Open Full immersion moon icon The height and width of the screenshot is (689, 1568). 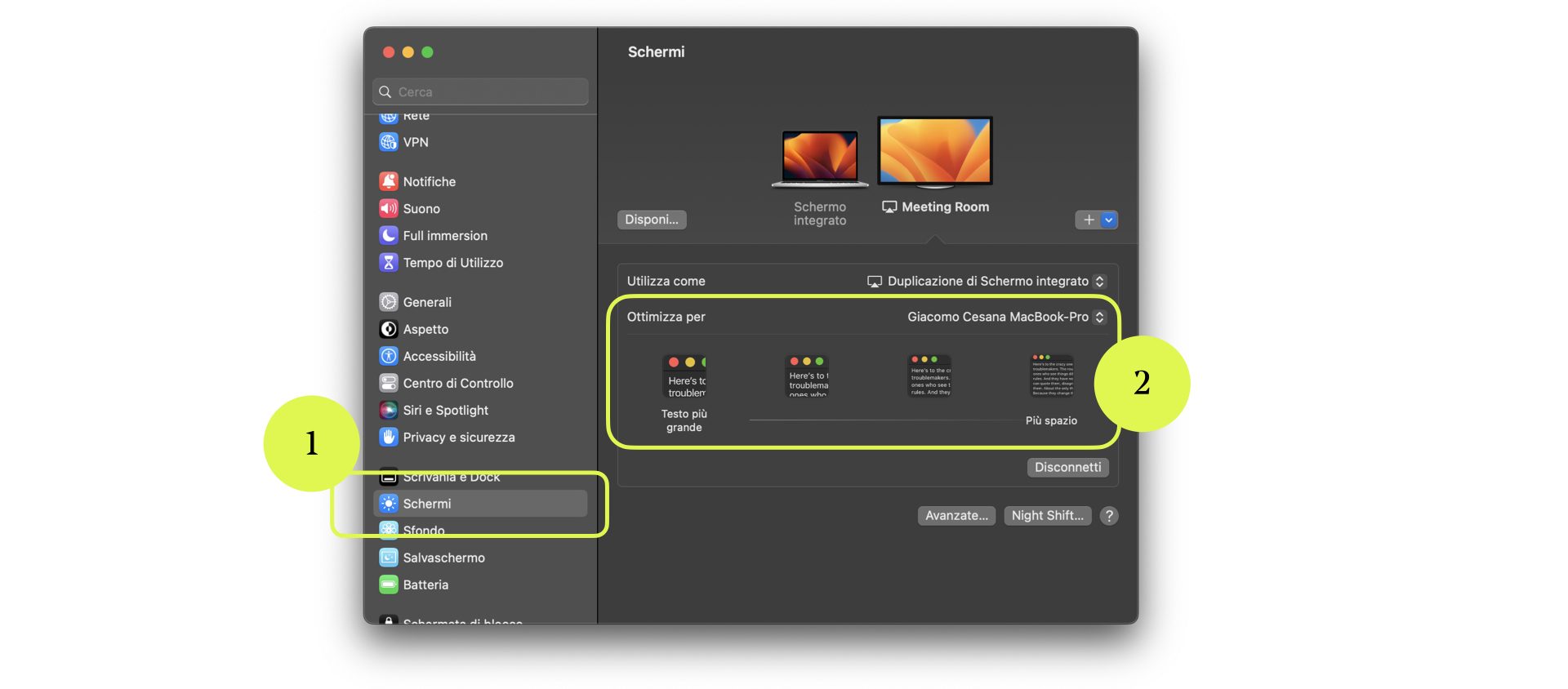(x=389, y=235)
